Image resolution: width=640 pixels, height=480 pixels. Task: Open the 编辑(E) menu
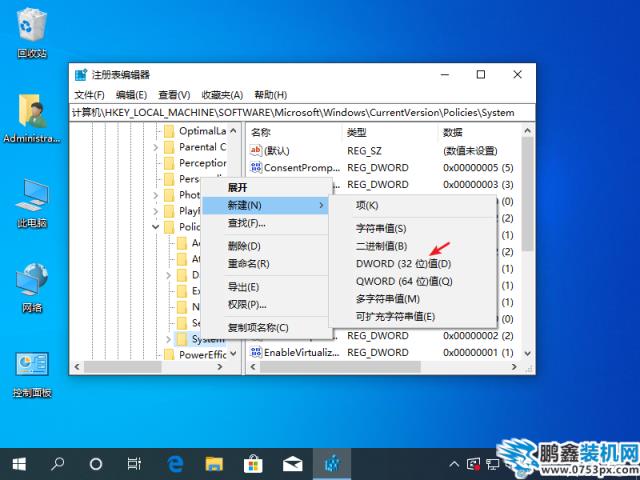click(131, 95)
